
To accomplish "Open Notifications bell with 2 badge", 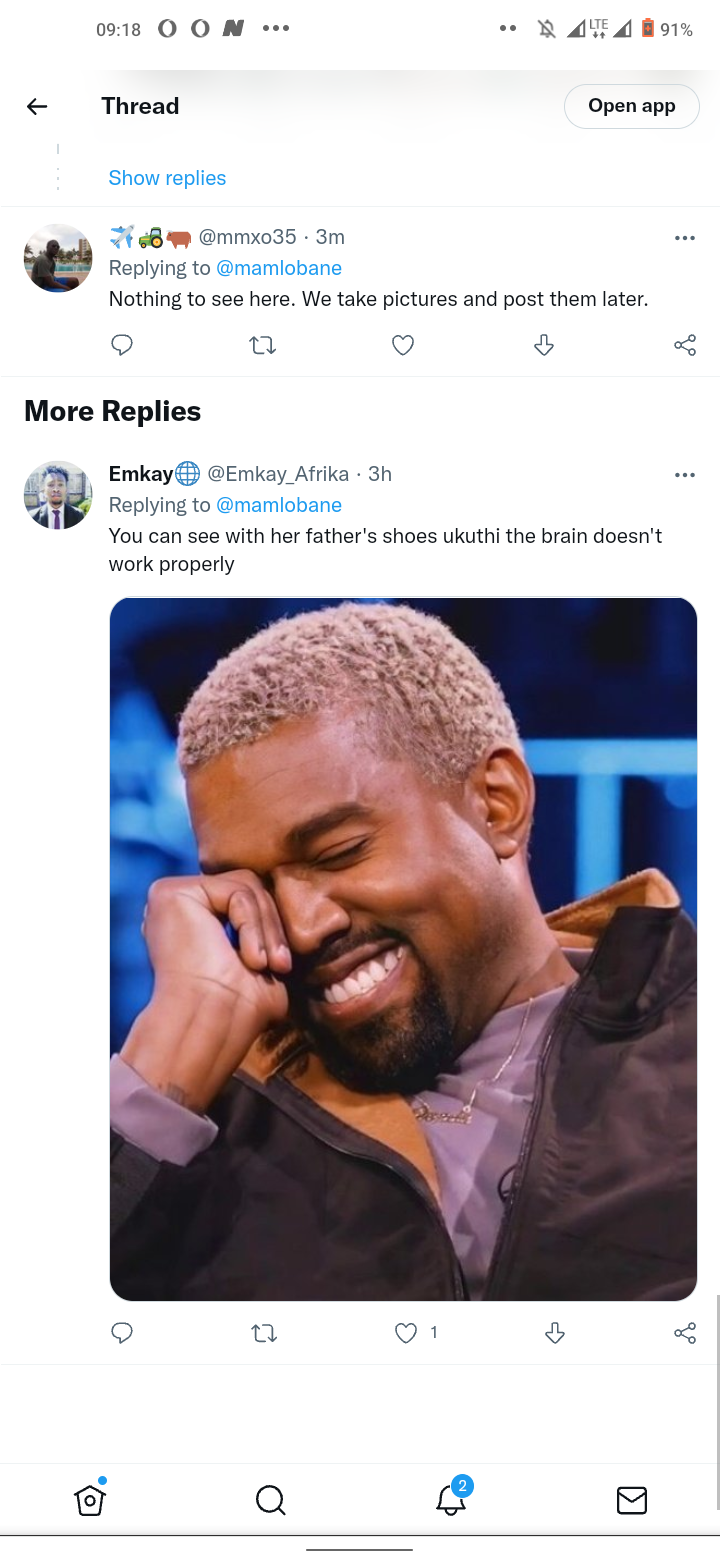I will [453, 1497].
